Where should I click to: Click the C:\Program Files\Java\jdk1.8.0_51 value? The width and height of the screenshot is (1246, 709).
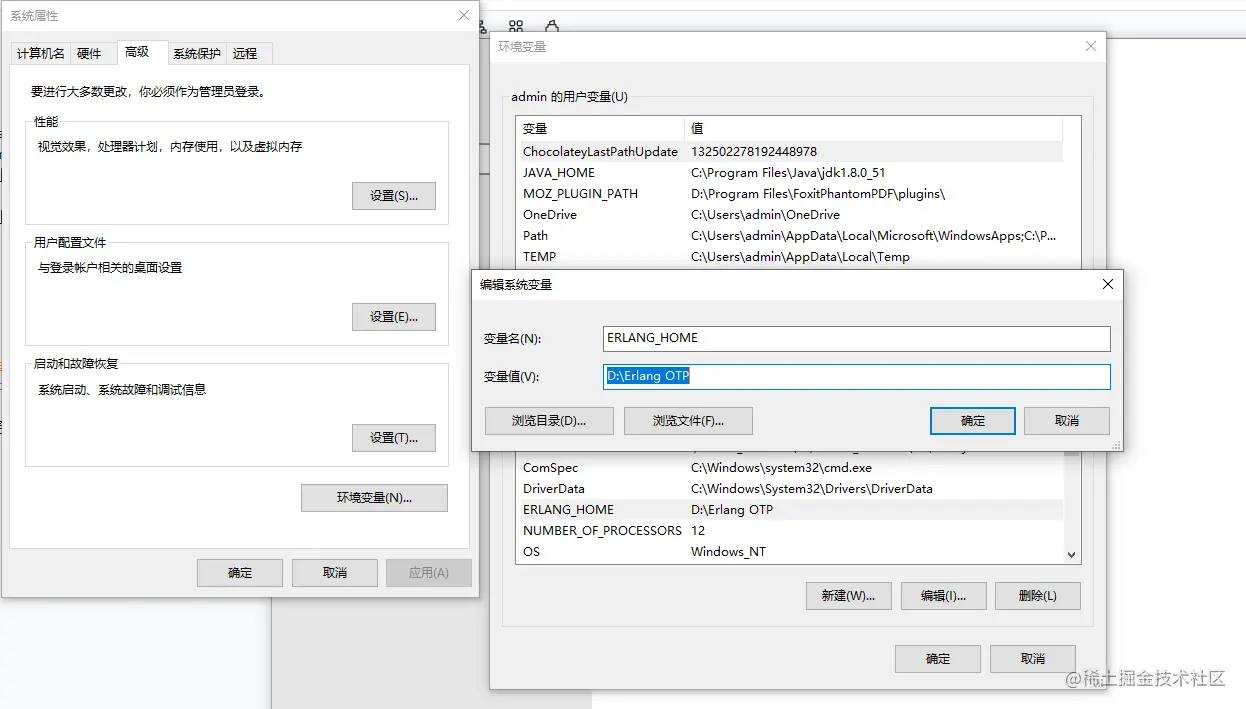click(x=788, y=173)
